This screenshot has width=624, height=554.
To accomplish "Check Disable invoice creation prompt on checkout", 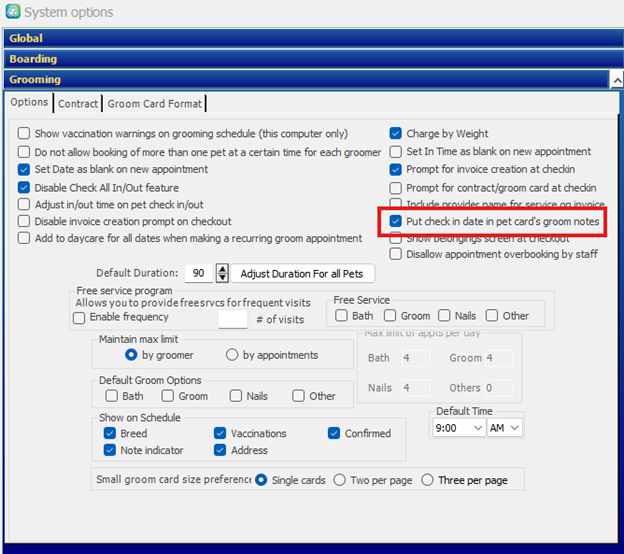I will point(24,221).
